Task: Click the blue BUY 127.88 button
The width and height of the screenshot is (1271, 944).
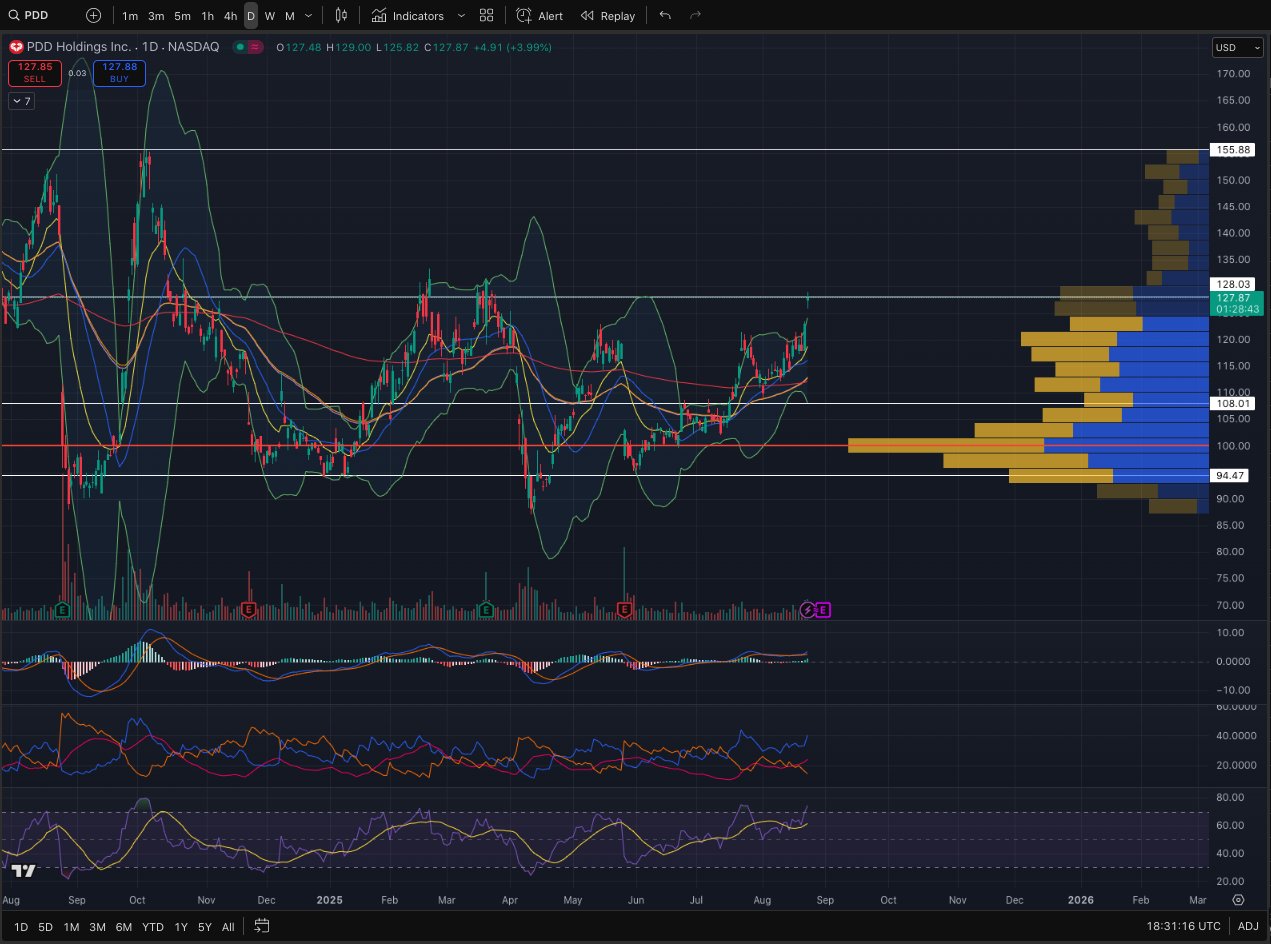Action: [119, 73]
